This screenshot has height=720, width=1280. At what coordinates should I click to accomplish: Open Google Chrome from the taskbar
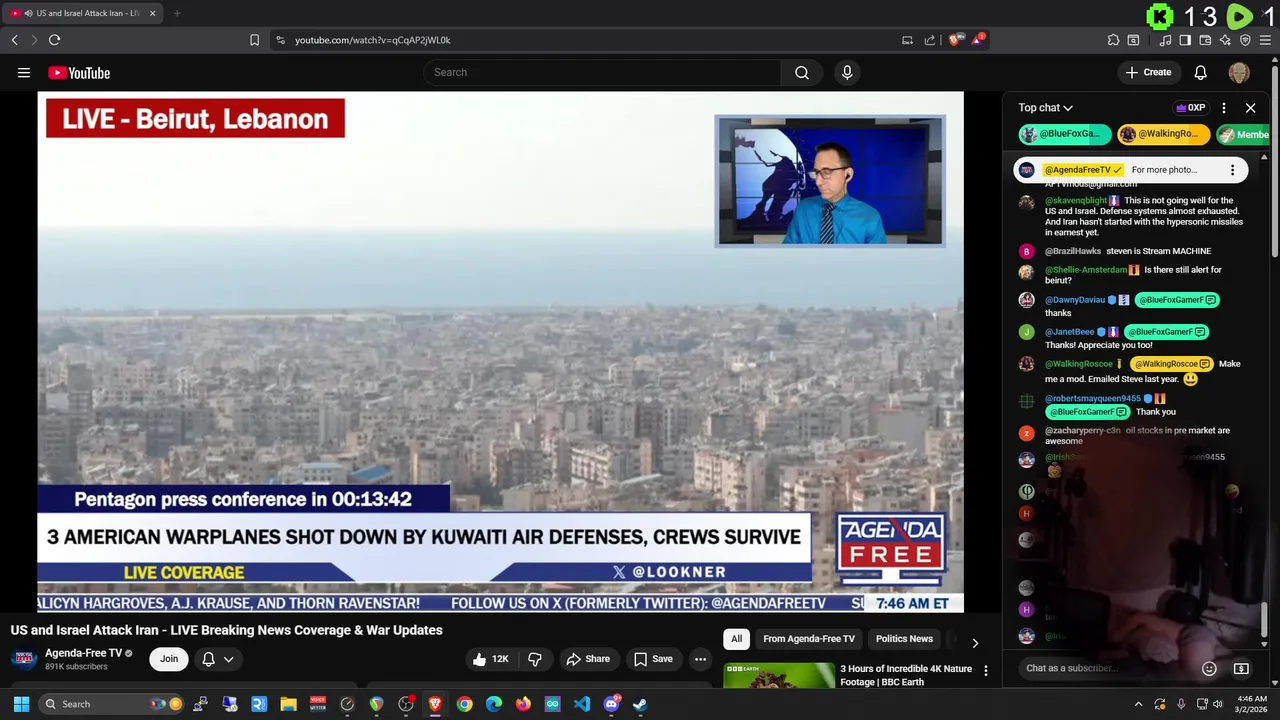(464, 704)
